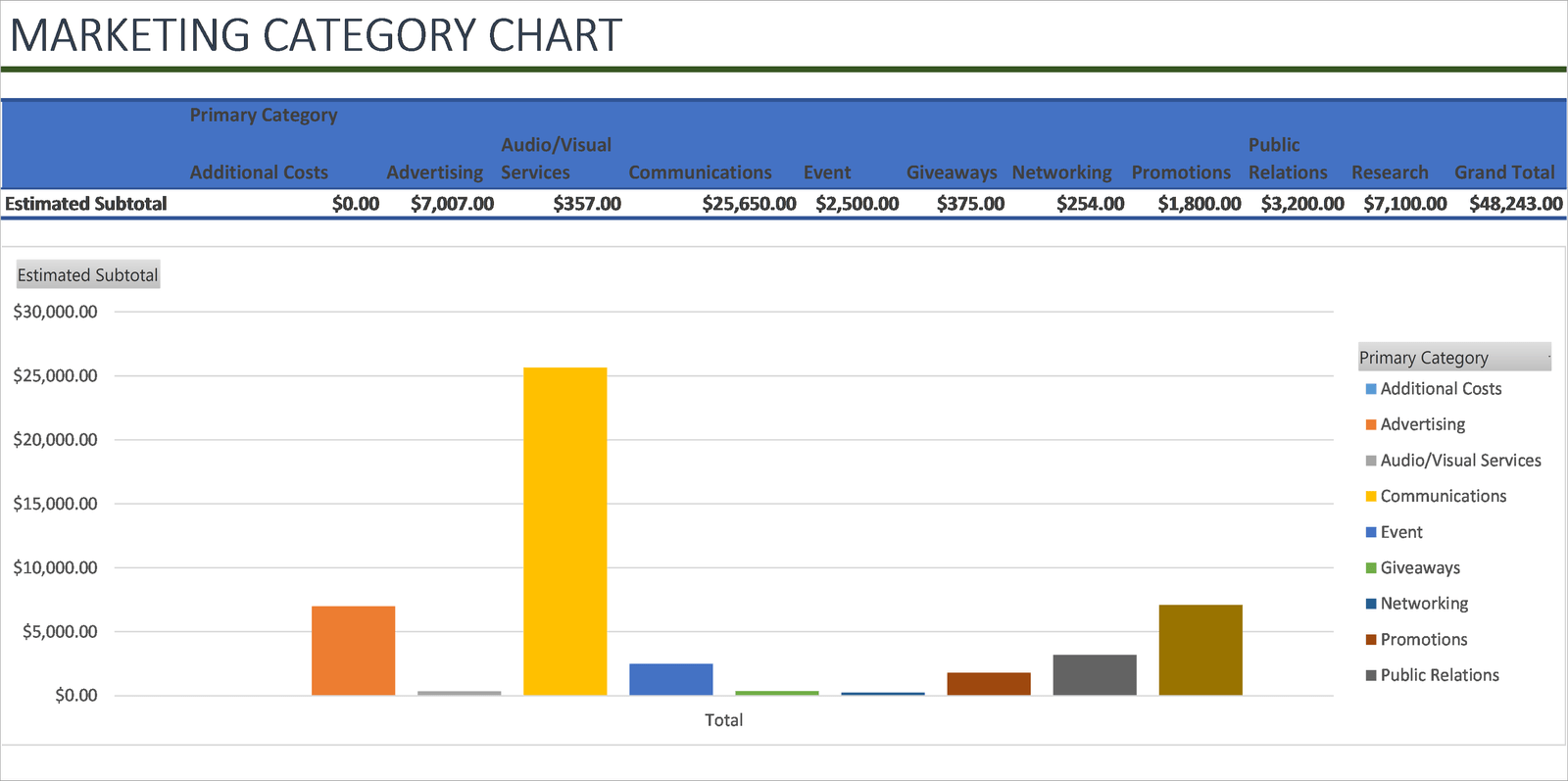1568x781 pixels.
Task: Select the $3,200.00 cell
Action: coord(1302,204)
